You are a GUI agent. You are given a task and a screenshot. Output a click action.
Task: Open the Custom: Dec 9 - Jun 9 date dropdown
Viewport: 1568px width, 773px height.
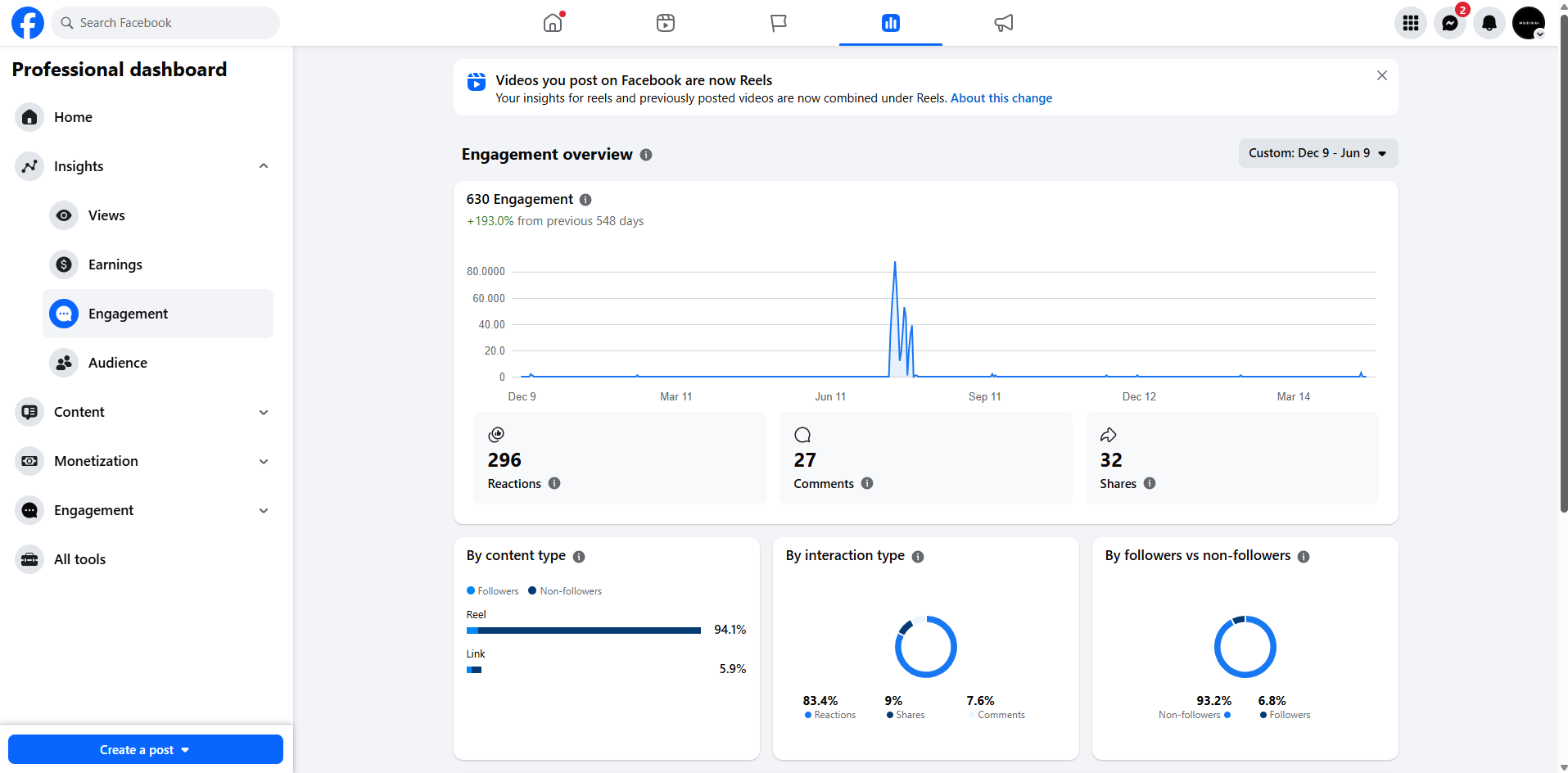1317,153
